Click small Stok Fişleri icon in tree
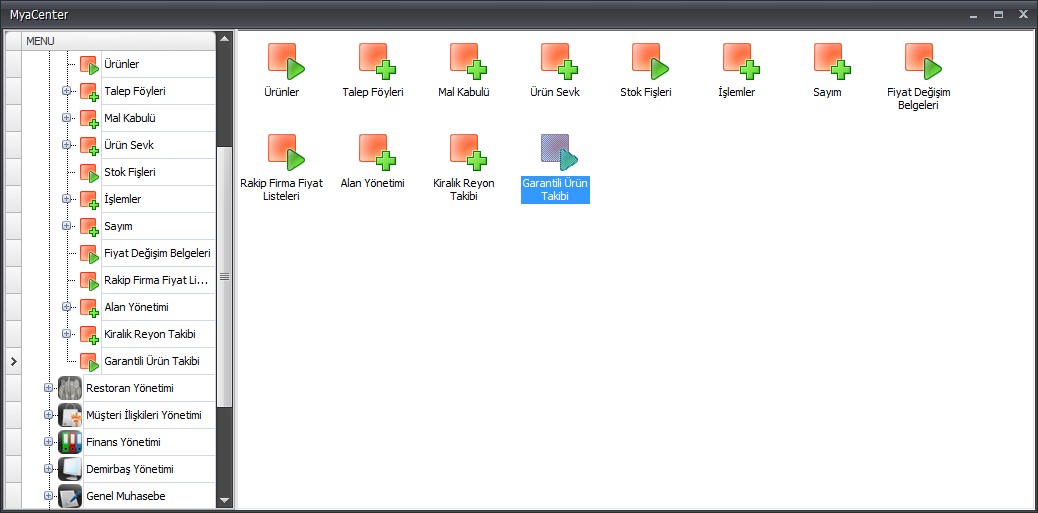Image resolution: width=1038 pixels, height=513 pixels. pyautogui.click(x=89, y=173)
